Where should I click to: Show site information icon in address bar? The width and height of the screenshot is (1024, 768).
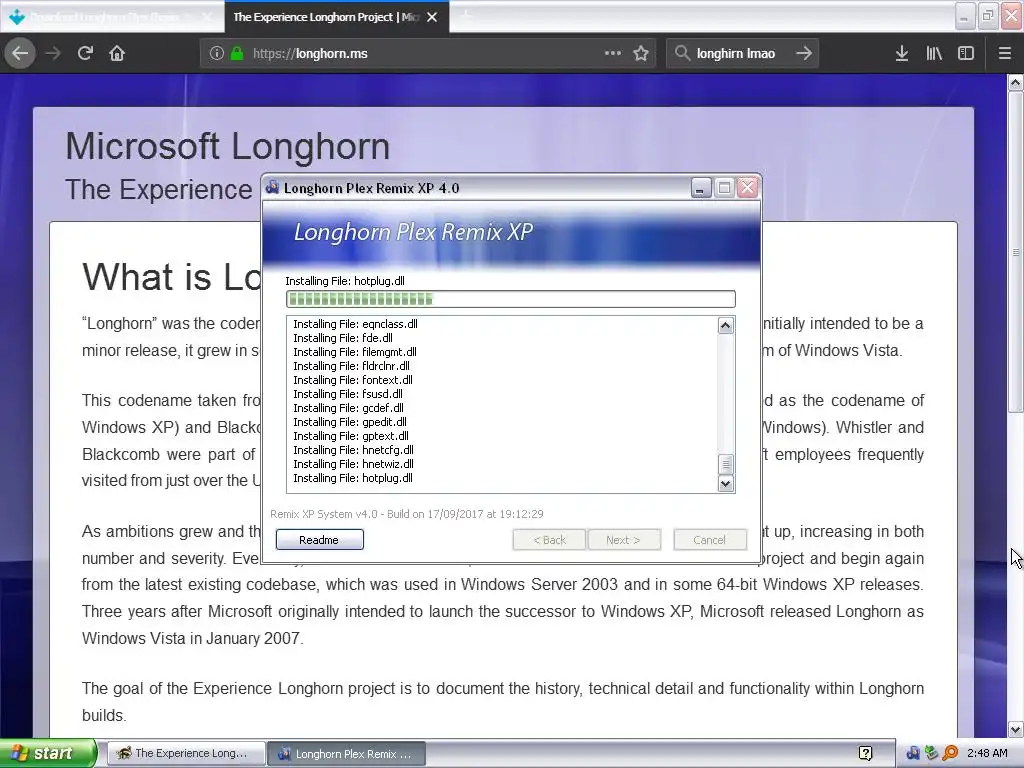(216, 53)
